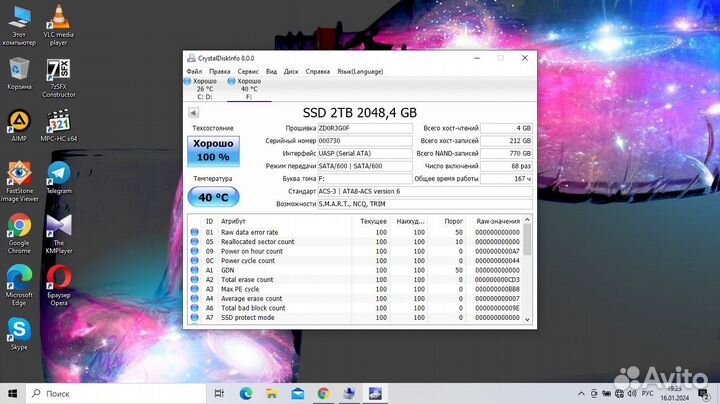Image resolution: width=720 pixels, height=404 pixels.
Task: Click the Порог column header
Action: pos(447,221)
